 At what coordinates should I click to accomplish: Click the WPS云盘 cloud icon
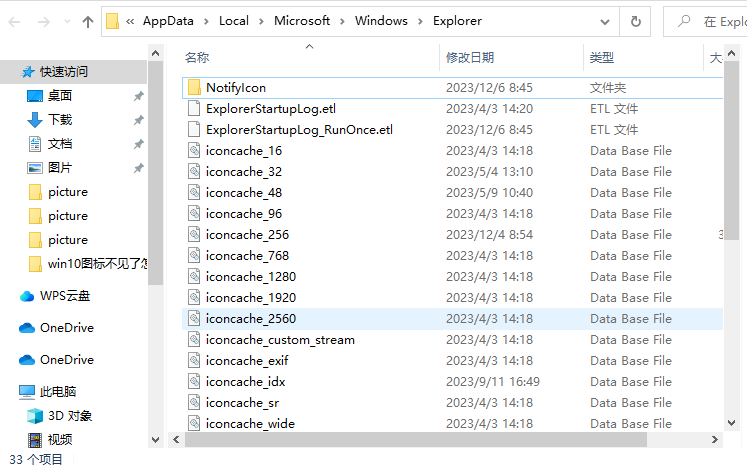[x=27, y=296]
